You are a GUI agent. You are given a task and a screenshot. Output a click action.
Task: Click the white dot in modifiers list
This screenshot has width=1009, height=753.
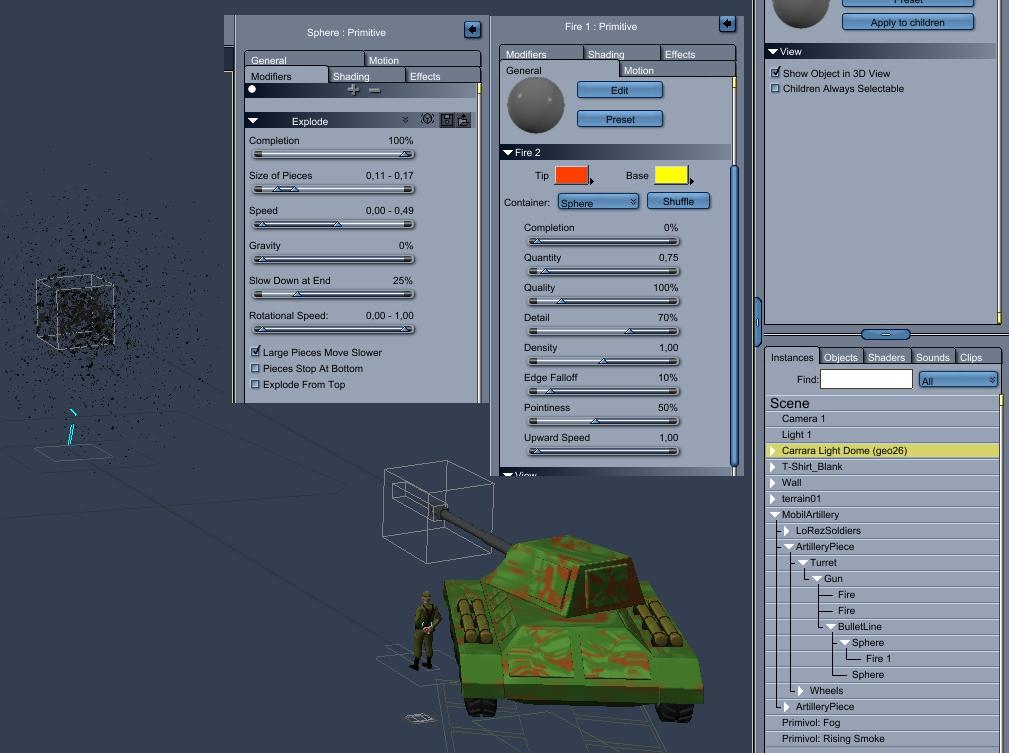click(252, 89)
